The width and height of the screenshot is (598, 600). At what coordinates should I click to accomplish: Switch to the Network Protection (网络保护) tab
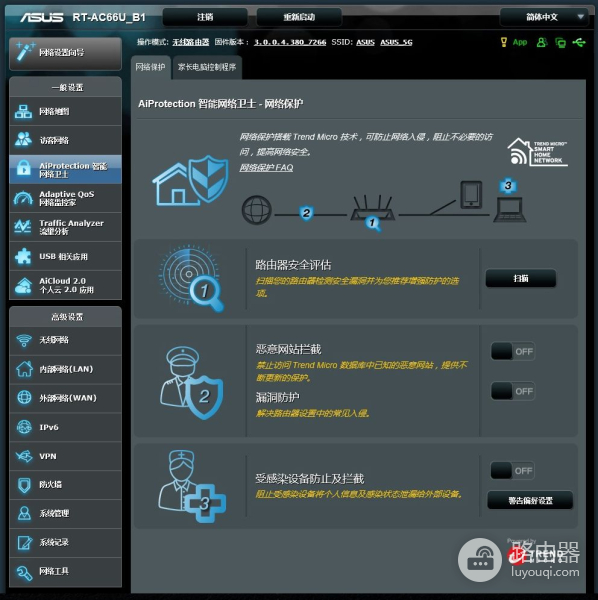(x=150, y=67)
